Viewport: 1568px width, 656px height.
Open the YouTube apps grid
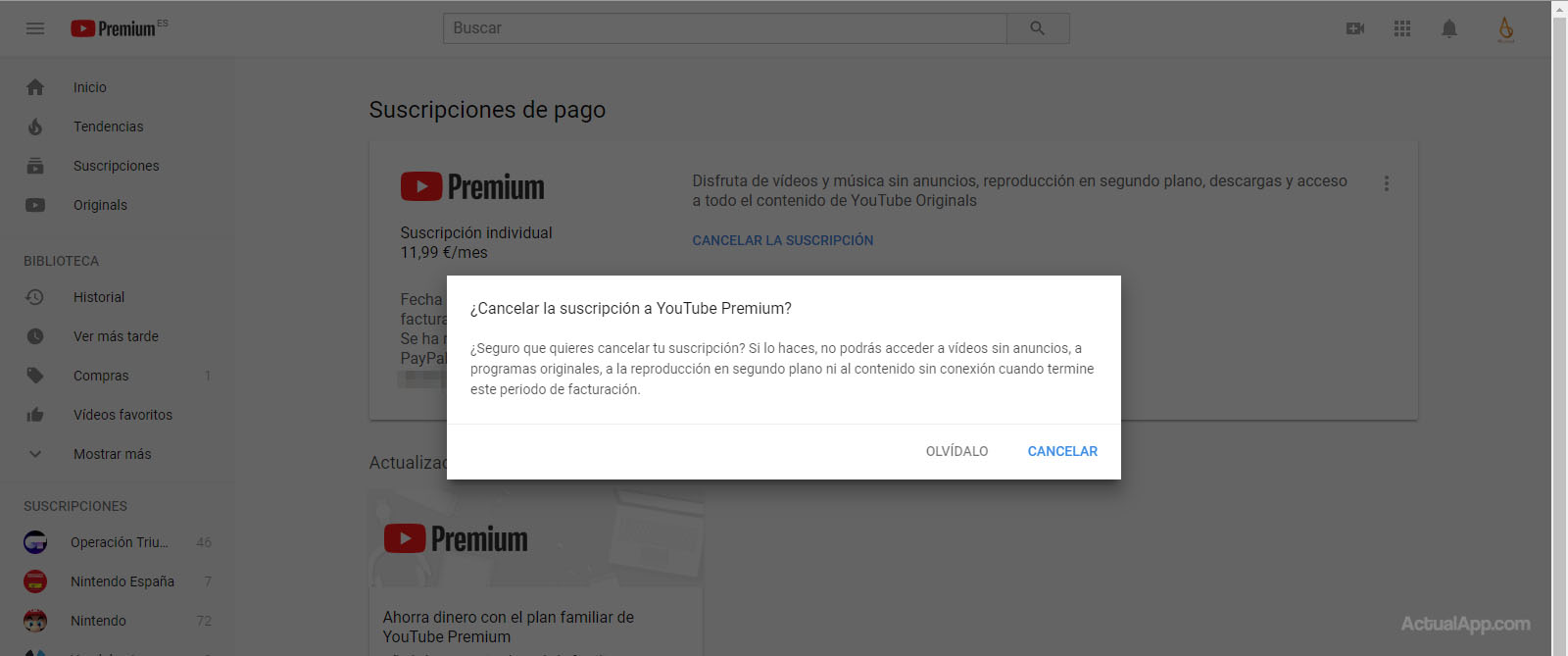coord(1402,28)
